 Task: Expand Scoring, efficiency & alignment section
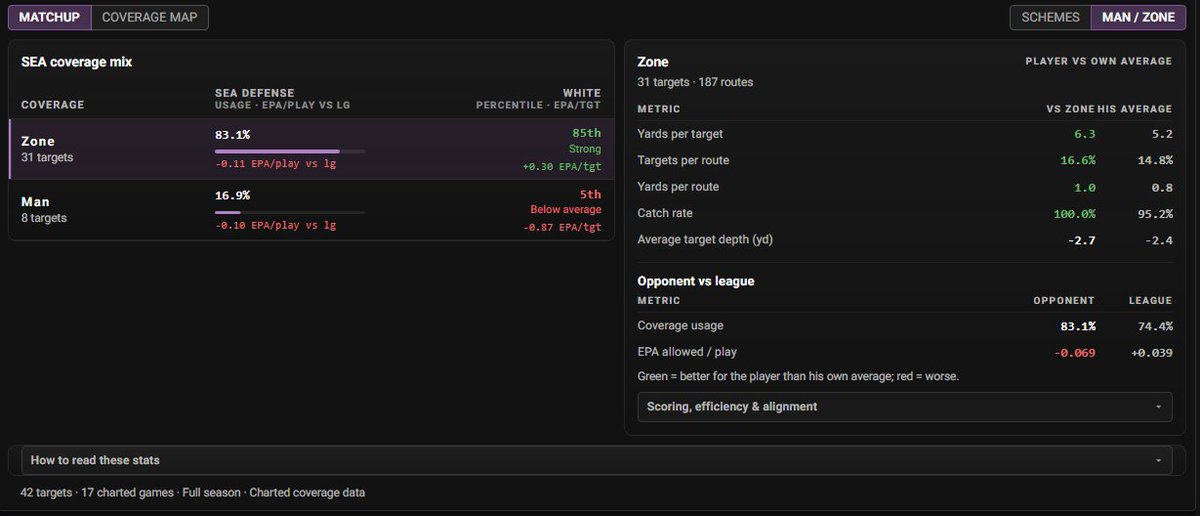905,407
